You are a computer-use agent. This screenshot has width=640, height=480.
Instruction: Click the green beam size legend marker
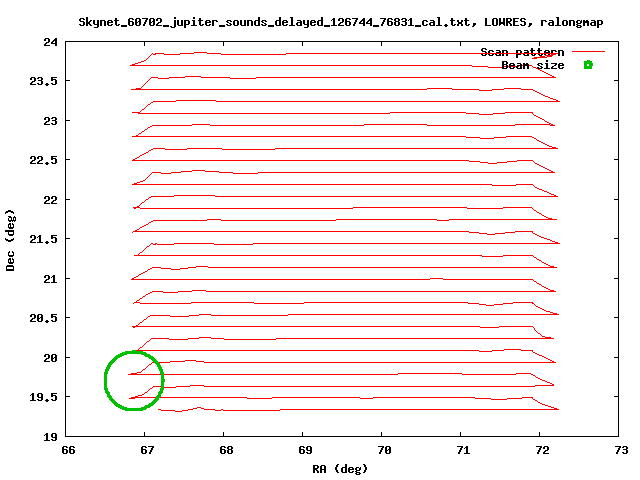click(588, 65)
